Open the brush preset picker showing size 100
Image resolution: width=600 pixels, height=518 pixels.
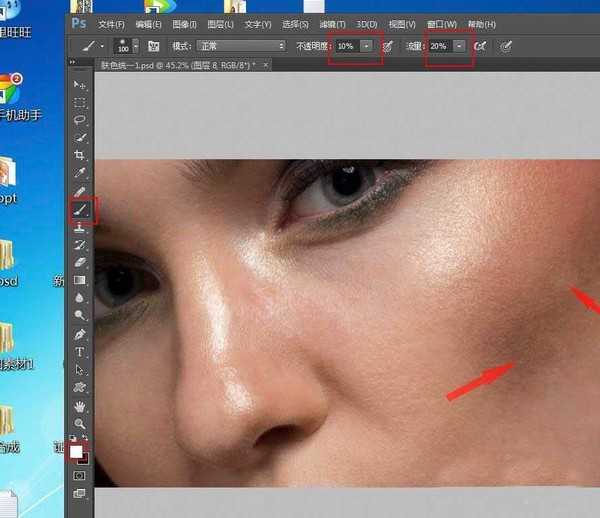pos(124,46)
